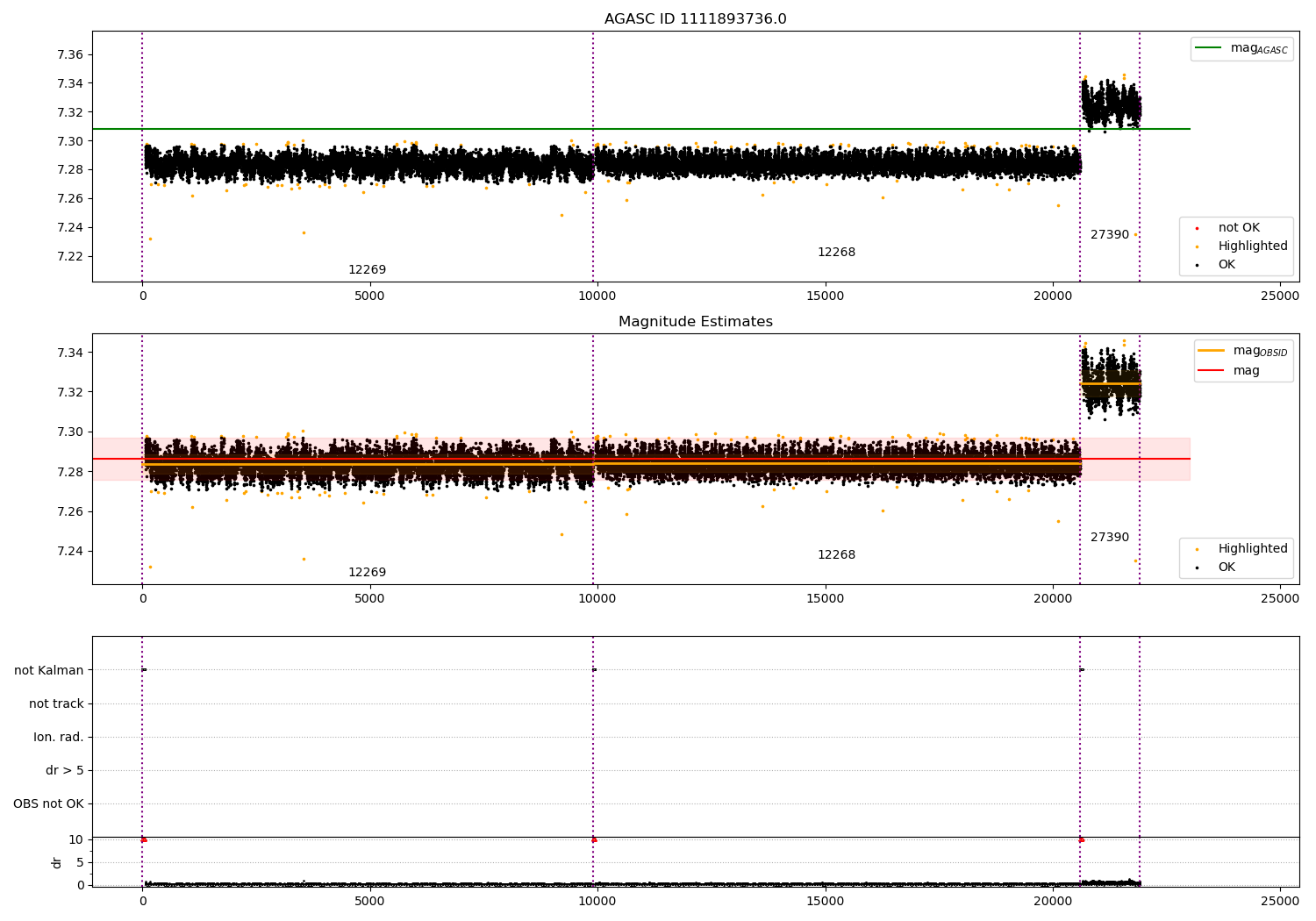Click the title AGASC ID 1111893736.0
The height and width of the screenshot is (921, 1316).
(x=695, y=19)
